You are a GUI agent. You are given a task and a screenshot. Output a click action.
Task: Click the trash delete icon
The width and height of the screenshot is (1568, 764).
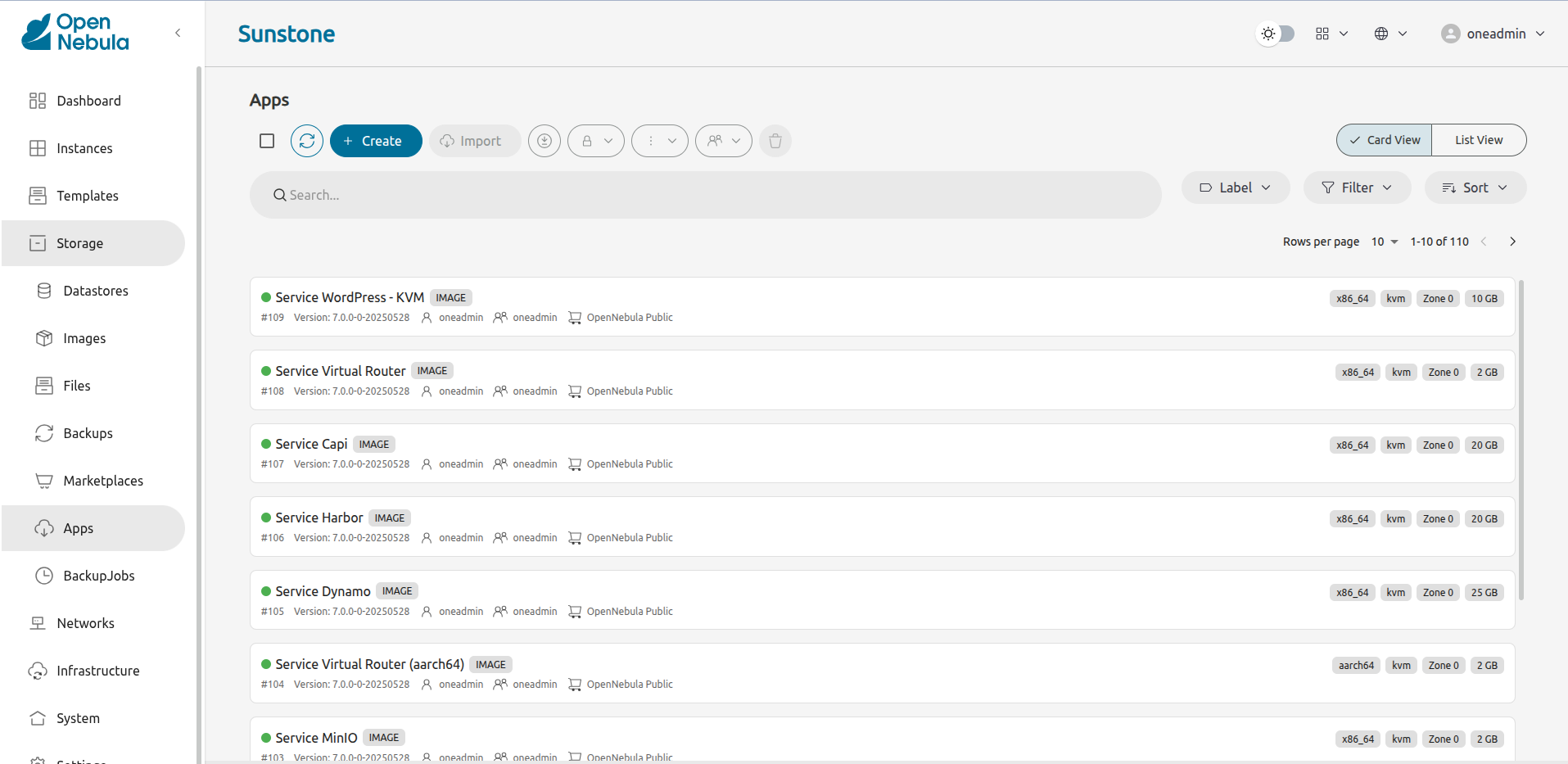[775, 141]
